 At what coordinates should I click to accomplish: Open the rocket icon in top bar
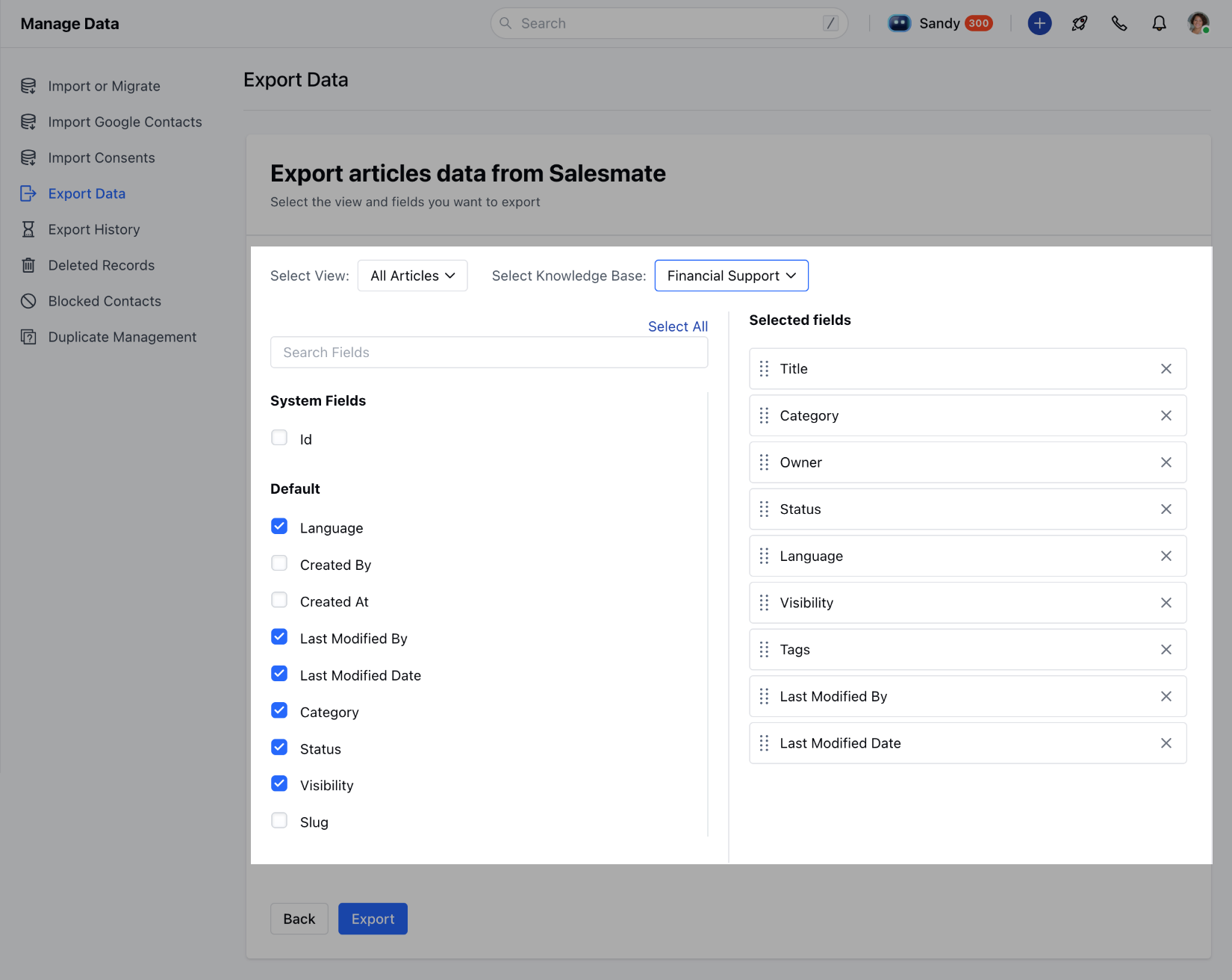click(1079, 23)
